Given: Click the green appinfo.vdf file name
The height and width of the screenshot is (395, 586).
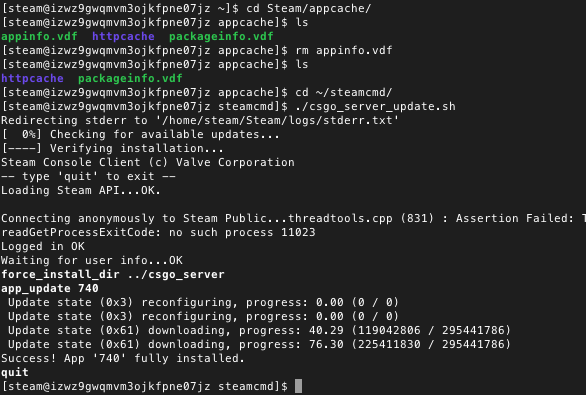Looking at the screenshot, I should pos(39,36).
